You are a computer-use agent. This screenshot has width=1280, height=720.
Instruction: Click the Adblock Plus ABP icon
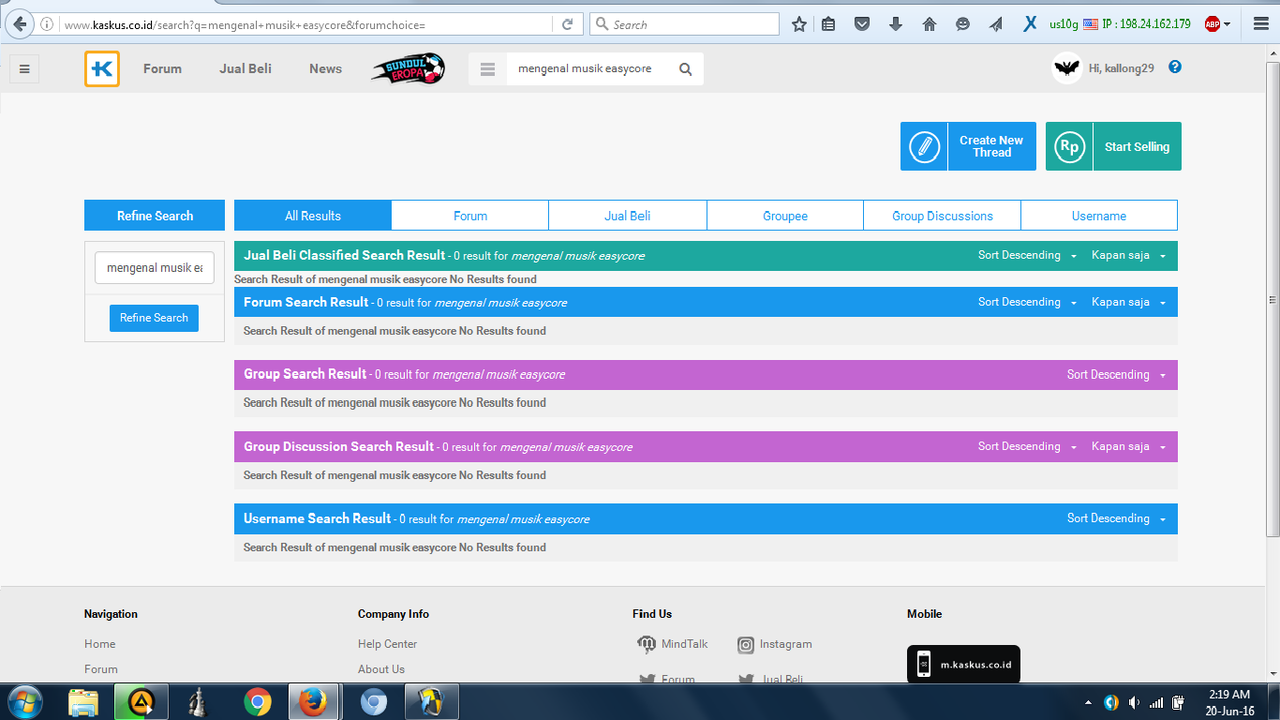pyautogui.click(x=1212, y=24)
